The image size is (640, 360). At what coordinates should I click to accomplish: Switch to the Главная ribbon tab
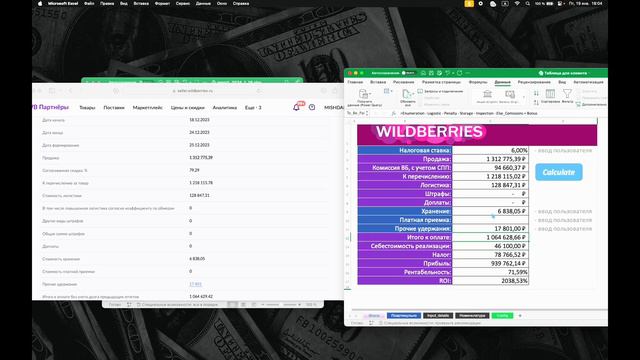(x=355, y=82)
